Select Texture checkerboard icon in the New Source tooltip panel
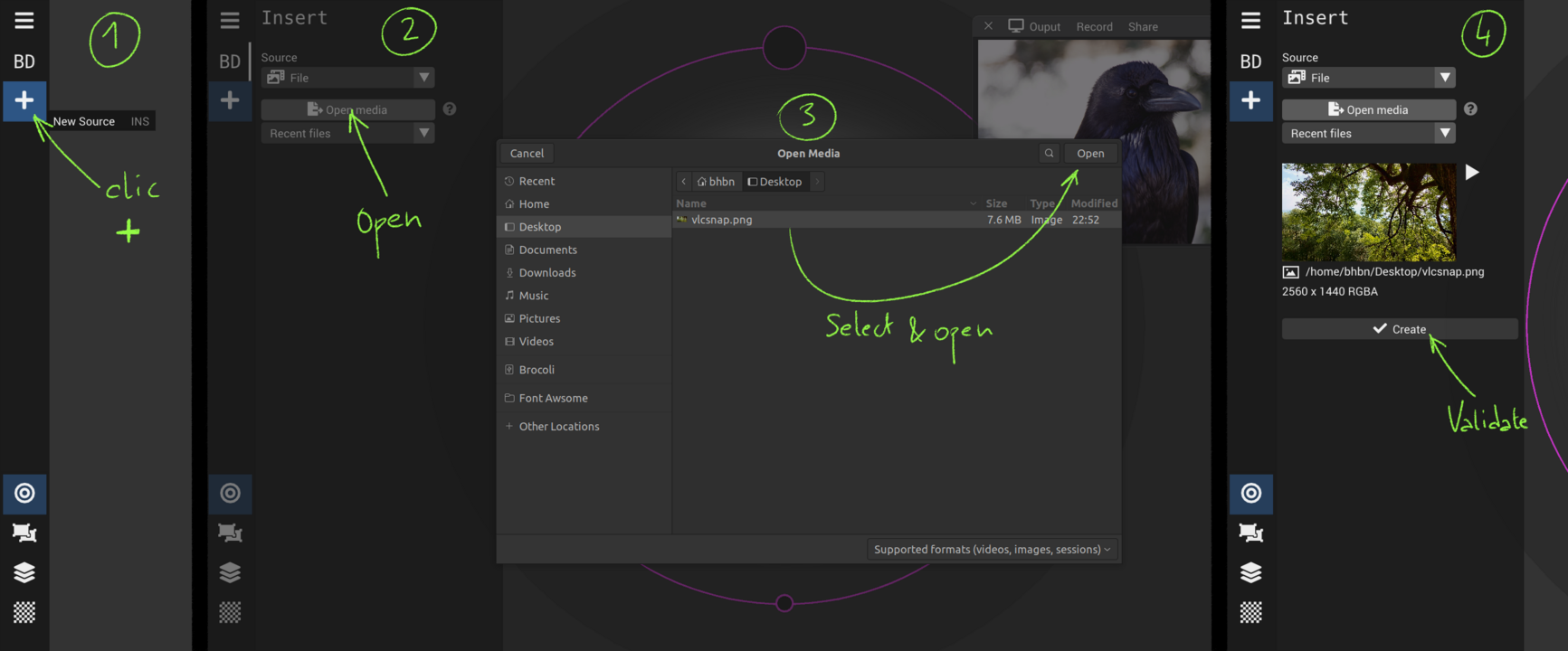This screenshot has width=1568, height=651. coord(24,612)
